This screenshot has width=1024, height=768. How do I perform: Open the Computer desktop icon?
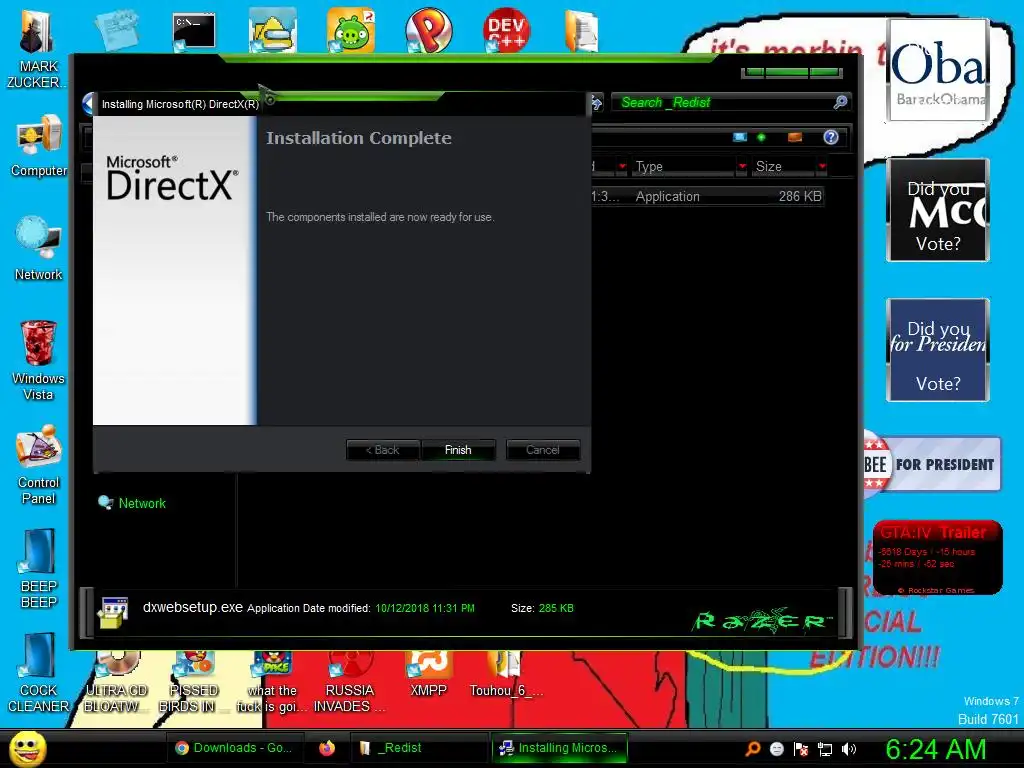(39, 146)
